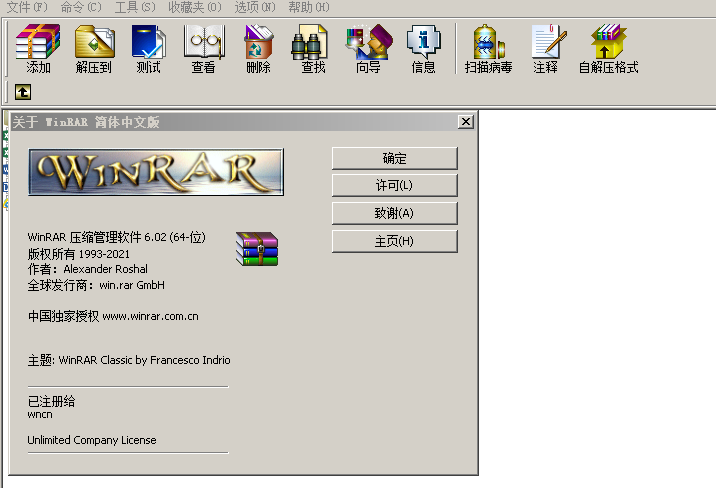Click the 致谢(A) acknowledgements button

pos(395,213)
